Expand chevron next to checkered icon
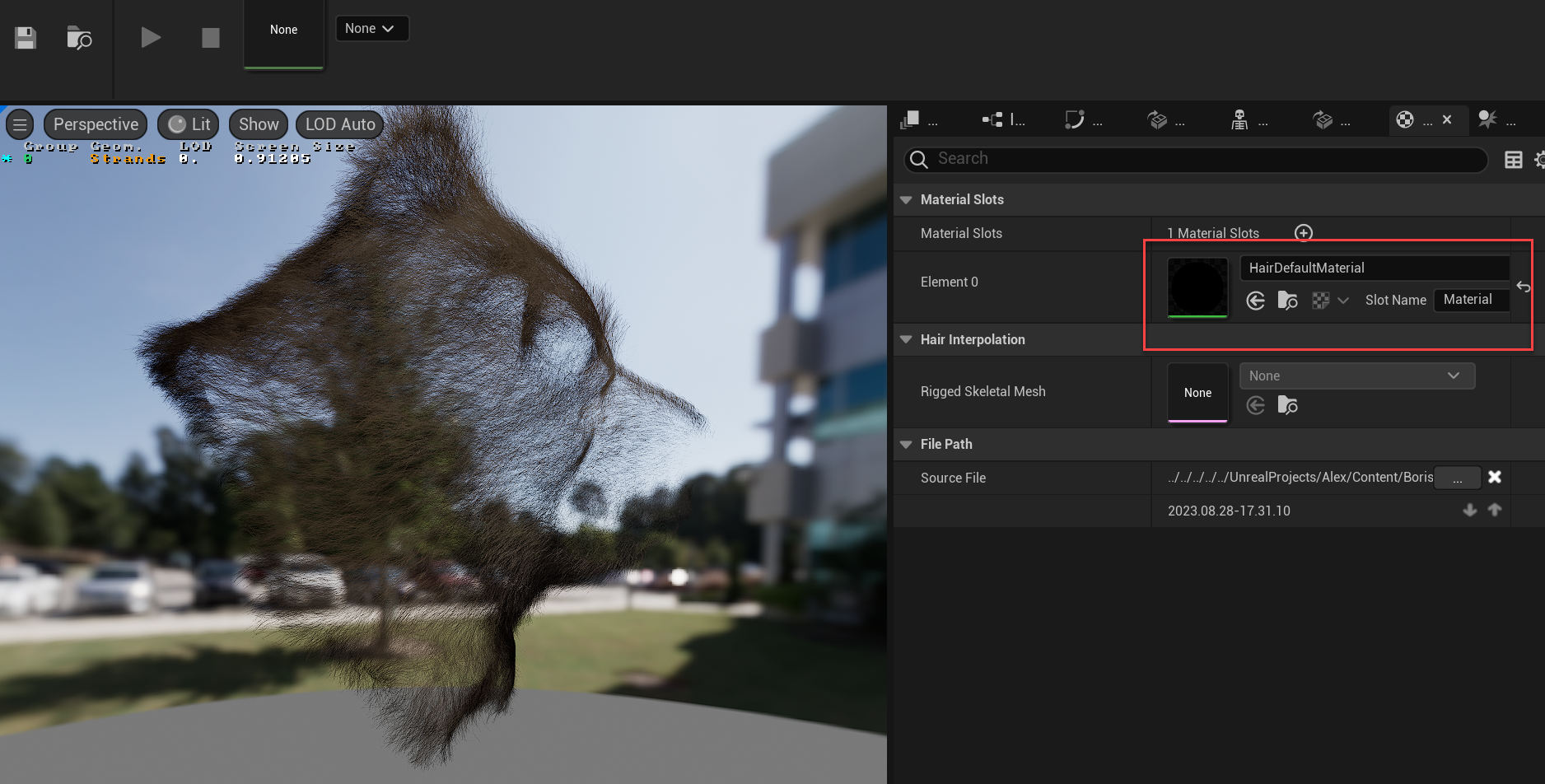Image resolution: width=1545 pixels, height=784 pixels. 1343,301
